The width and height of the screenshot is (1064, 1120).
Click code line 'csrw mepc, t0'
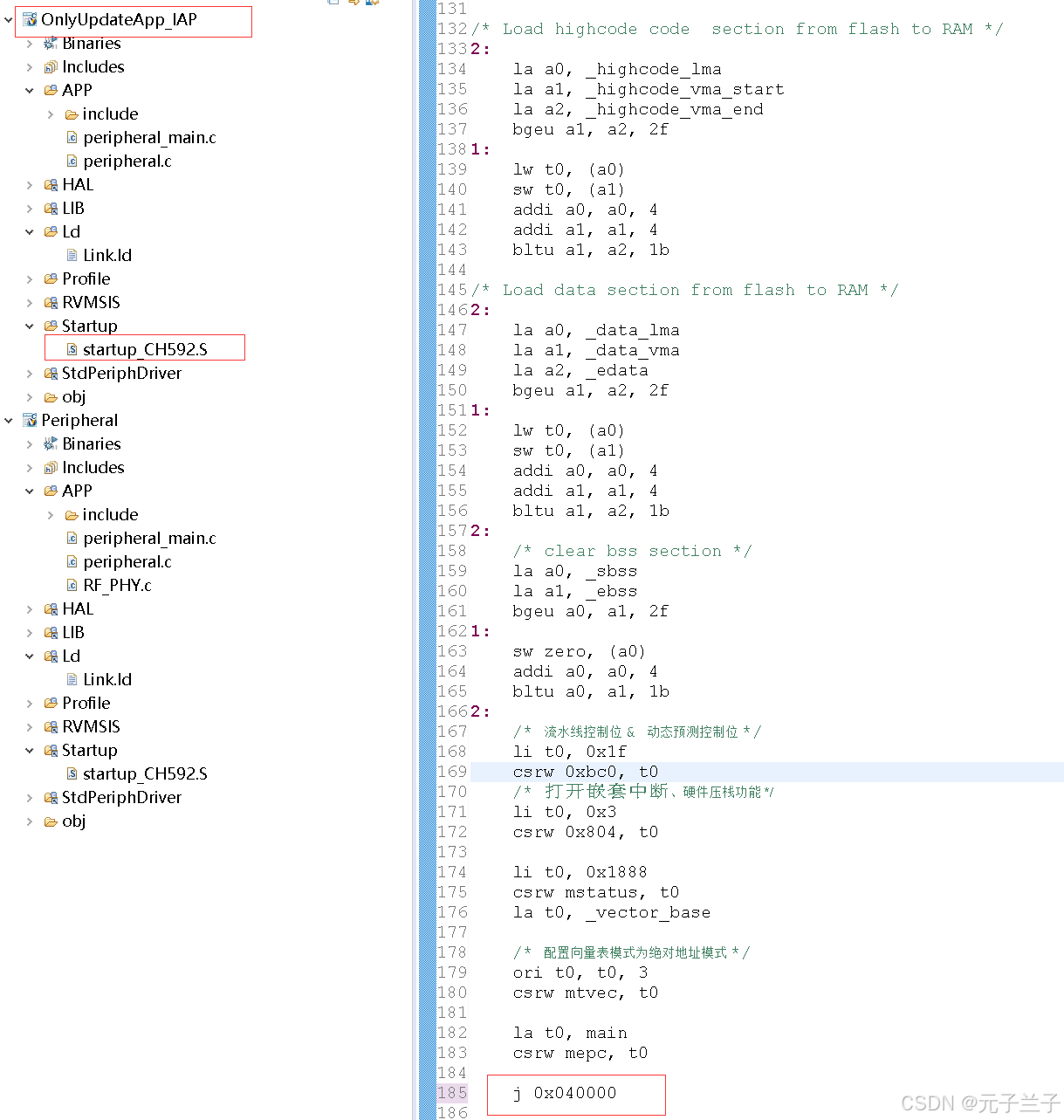[580, 1053]
